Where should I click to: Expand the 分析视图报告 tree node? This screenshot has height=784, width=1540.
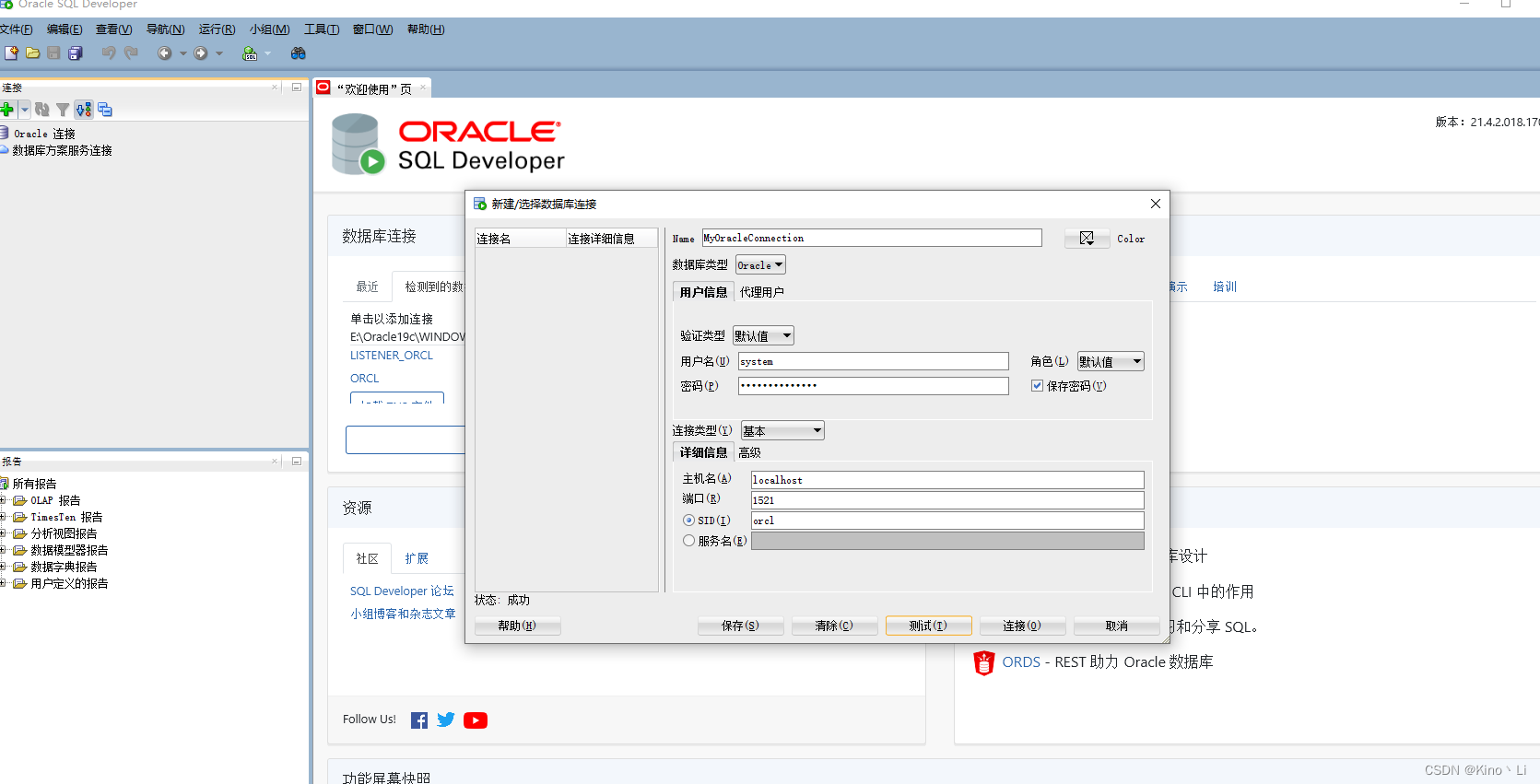(3, 533)
